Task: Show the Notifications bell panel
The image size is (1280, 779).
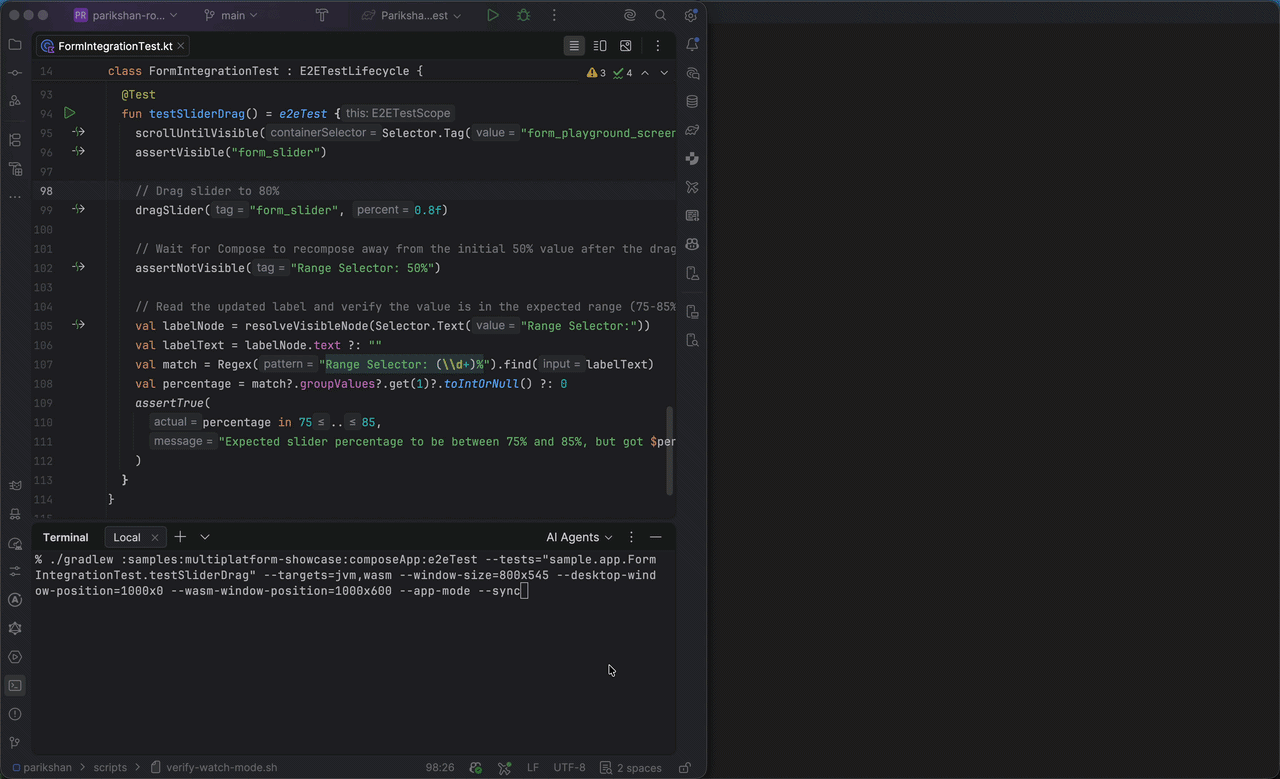Action: coord(692,45)
